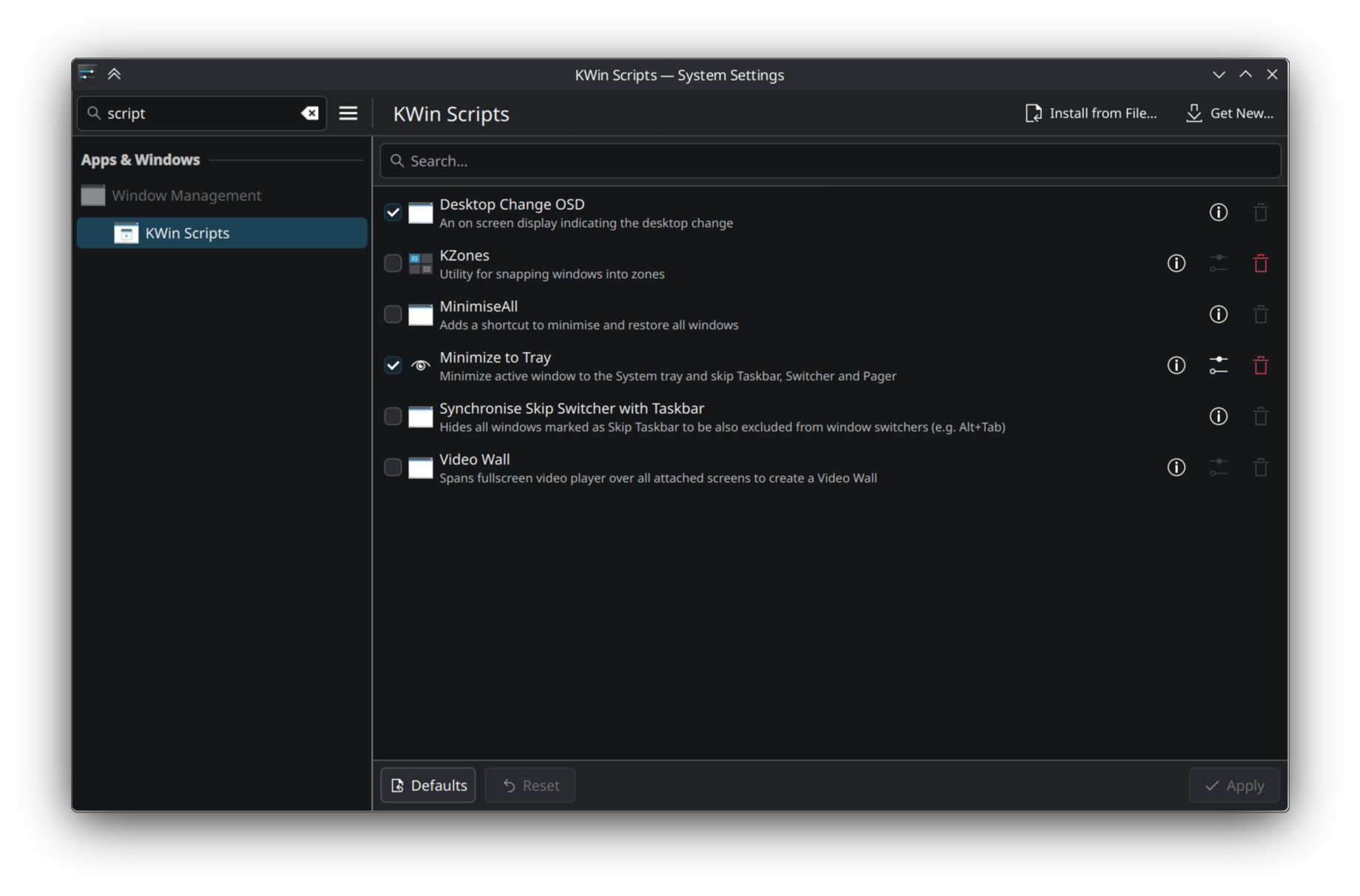1360x896 pixels.
Task: Click the Apps & Windows section header
Action: tap(141, 160)
